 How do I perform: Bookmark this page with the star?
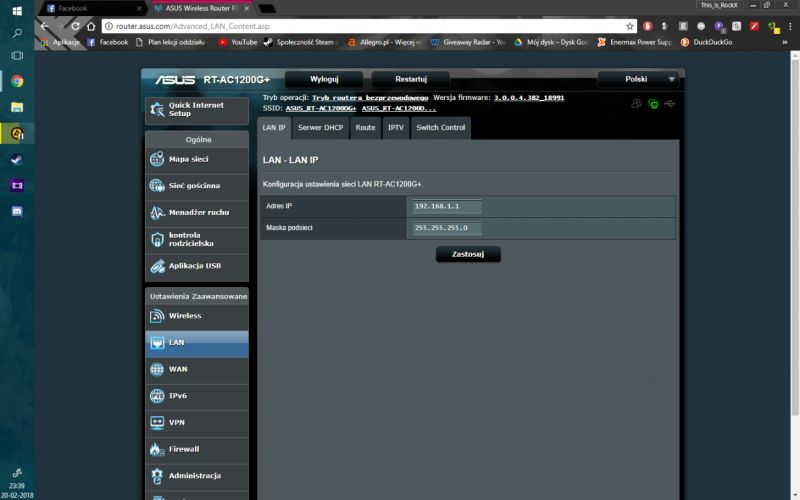tap(630, 26)
